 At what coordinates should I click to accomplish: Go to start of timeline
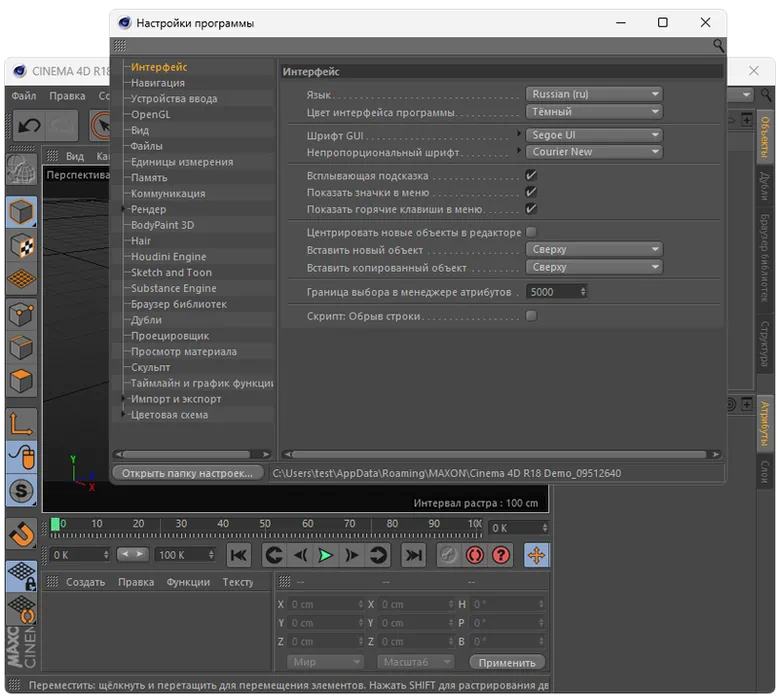coord(239,555)
